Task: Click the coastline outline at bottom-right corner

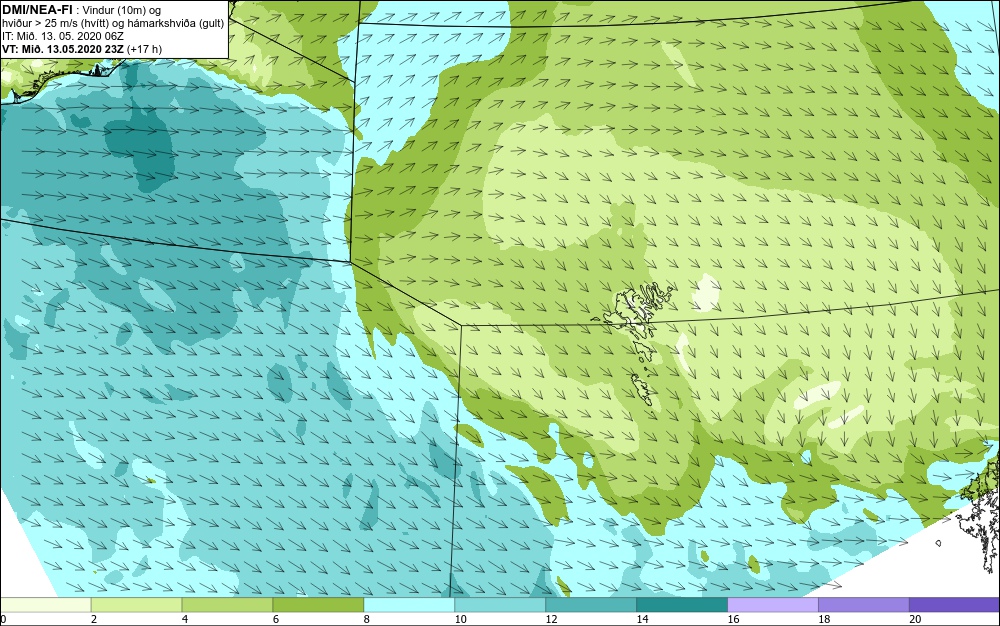Action: click(979, 516)
